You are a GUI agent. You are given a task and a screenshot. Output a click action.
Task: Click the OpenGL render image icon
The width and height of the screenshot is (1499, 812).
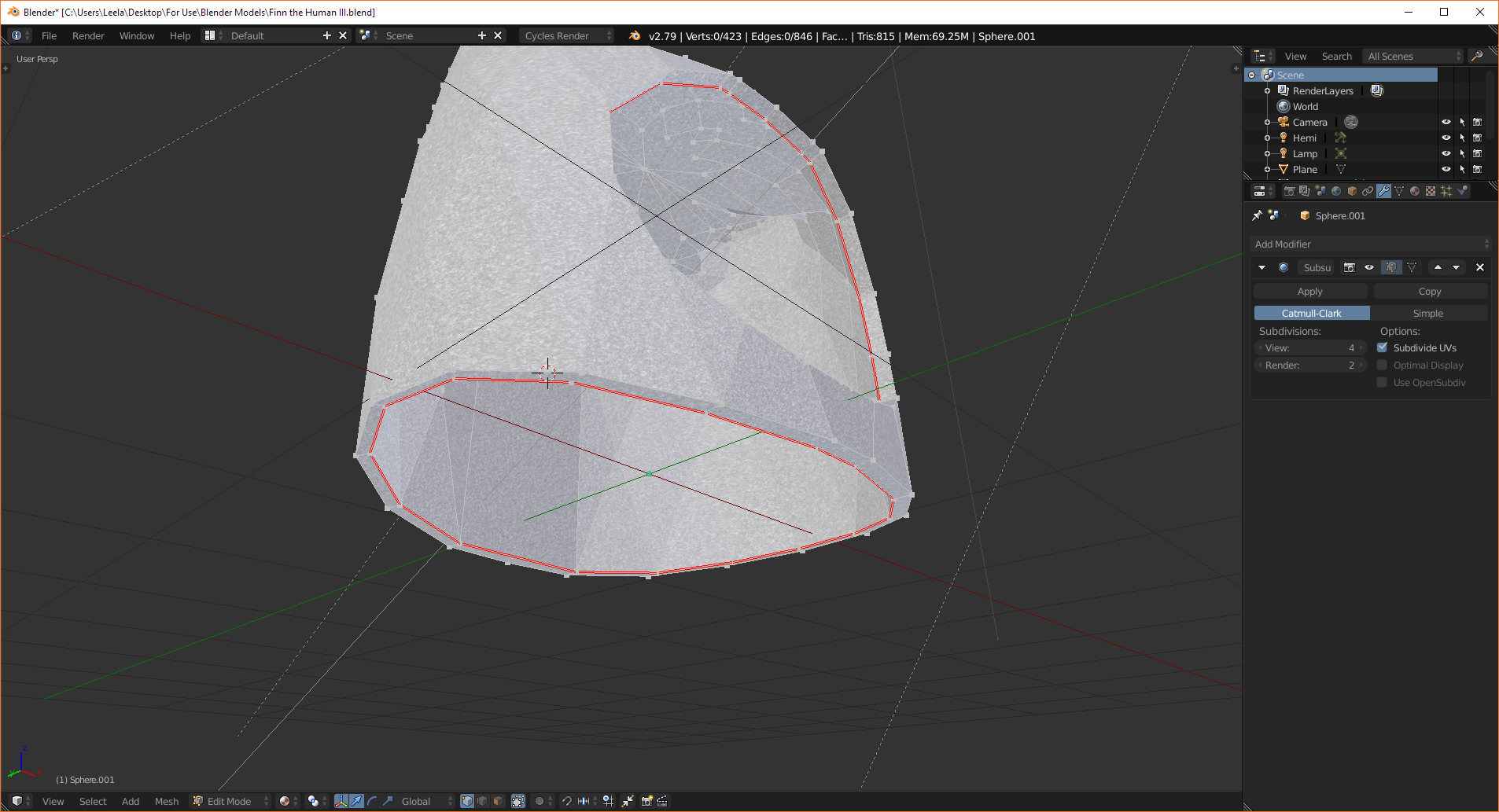(x=647, y=801)
